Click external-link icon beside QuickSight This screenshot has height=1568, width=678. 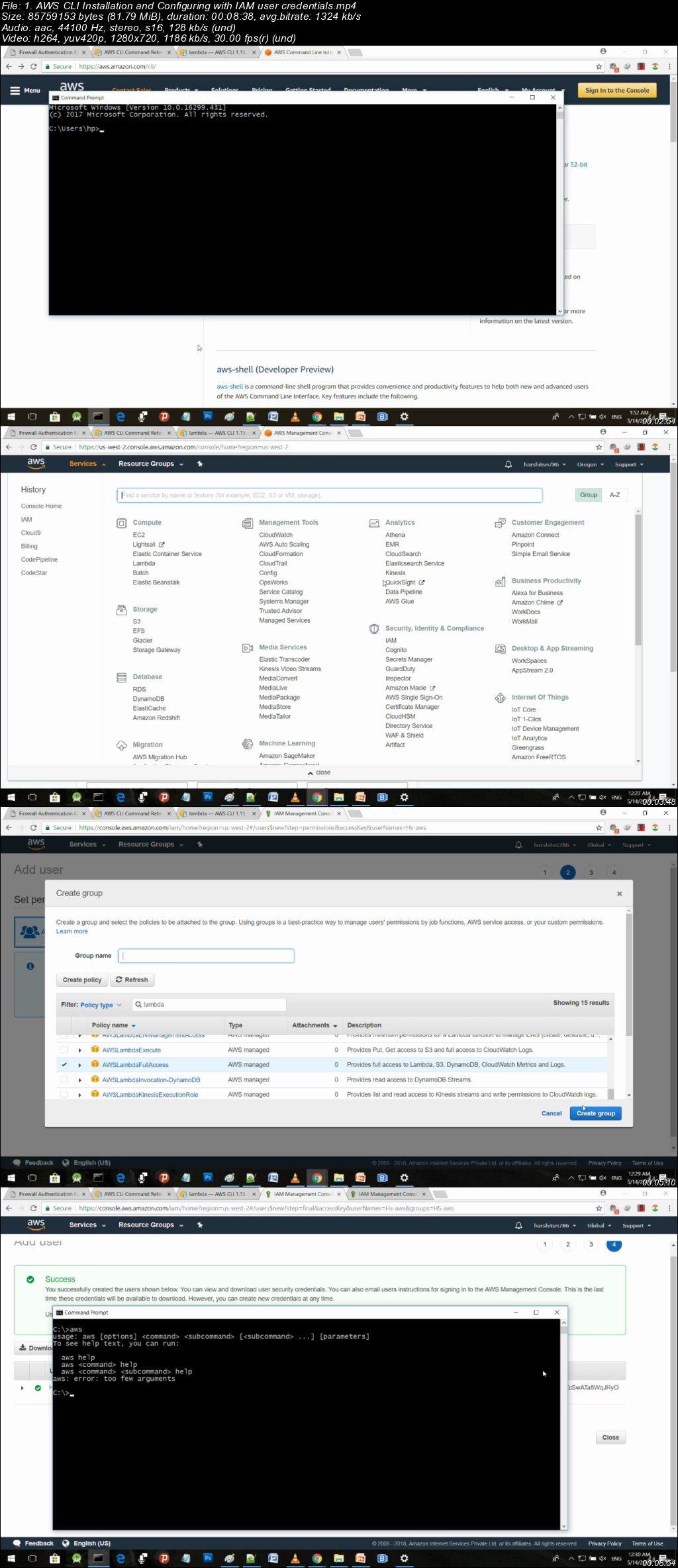(x=422, y=582)
